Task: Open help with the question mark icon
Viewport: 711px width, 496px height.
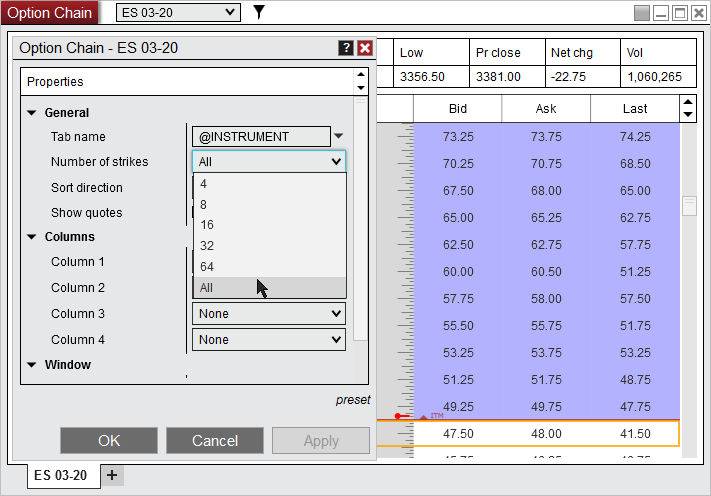Action: 346,48
